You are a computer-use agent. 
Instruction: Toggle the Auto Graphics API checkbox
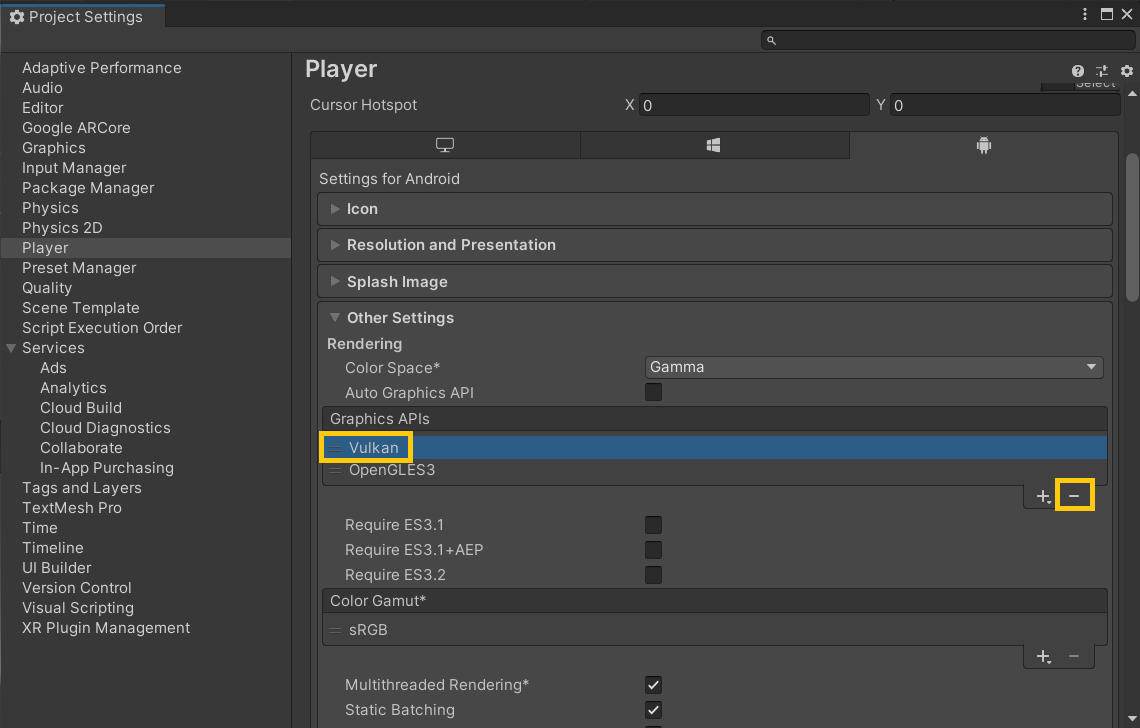[x=654, y=393]
